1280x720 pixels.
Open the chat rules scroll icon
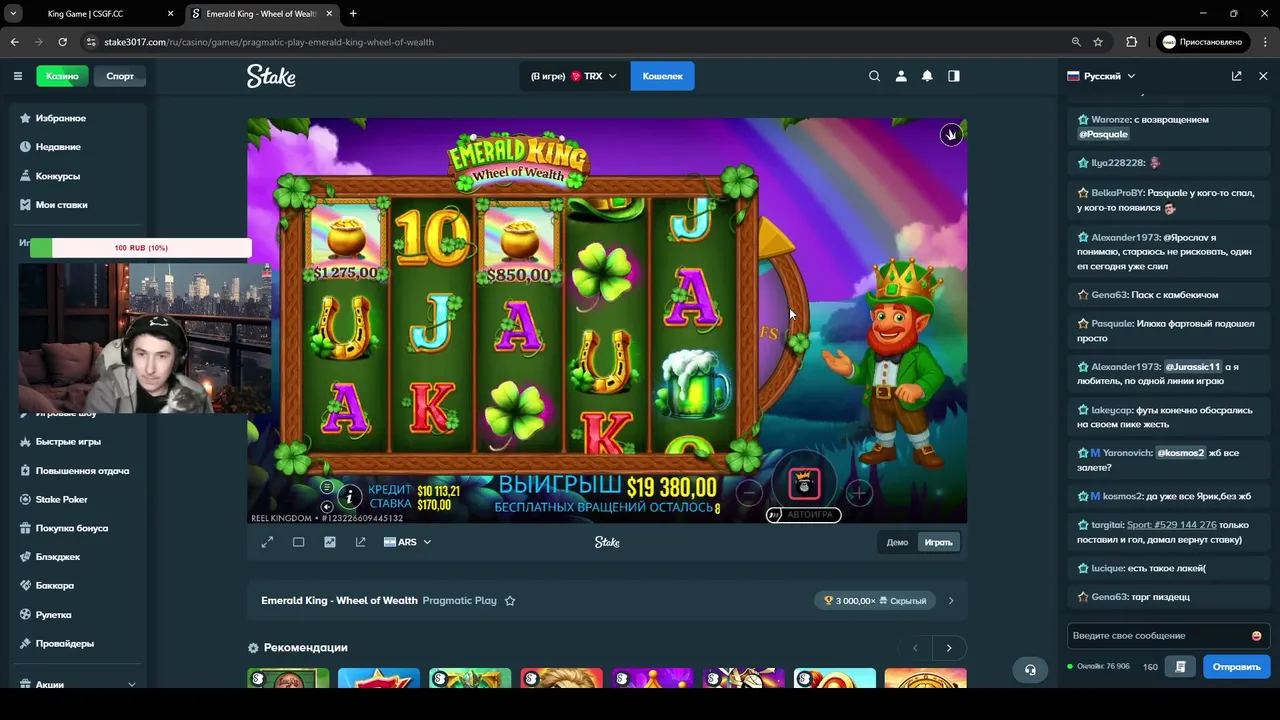[x=1181, y=666]
